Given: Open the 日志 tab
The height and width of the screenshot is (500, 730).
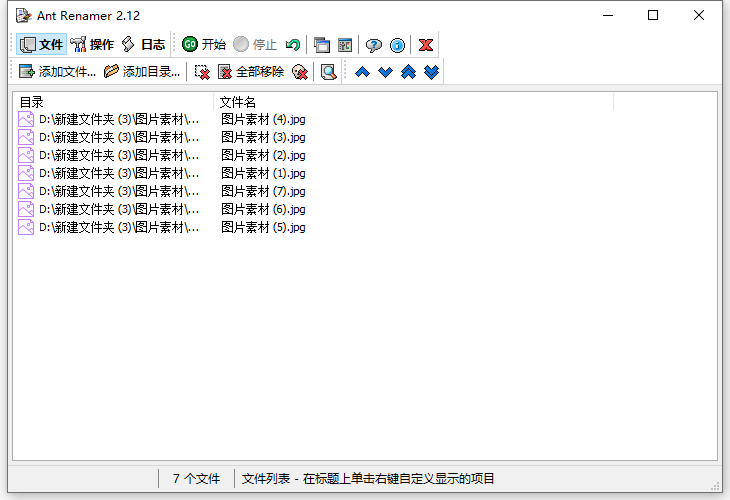Looking at the screenshot, I should pyautogui.click(x=143, y=45).
